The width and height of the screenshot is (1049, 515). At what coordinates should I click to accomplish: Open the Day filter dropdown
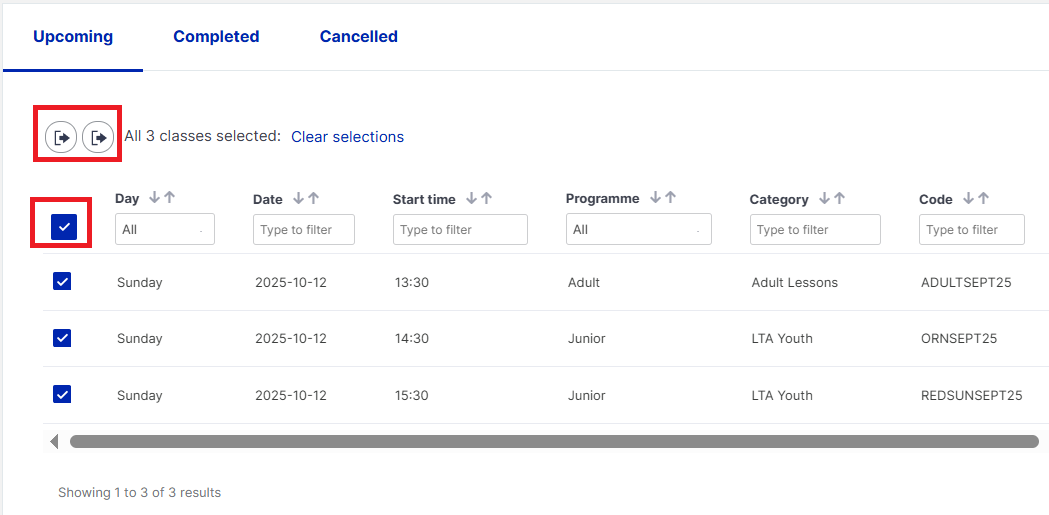[165, 230]
